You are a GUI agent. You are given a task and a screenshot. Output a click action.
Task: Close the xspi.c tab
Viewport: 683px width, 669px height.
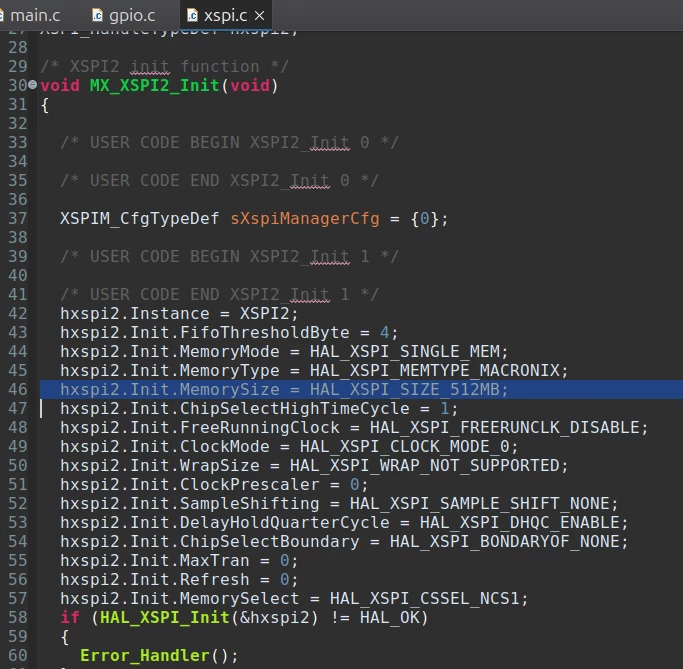(260, 16)
